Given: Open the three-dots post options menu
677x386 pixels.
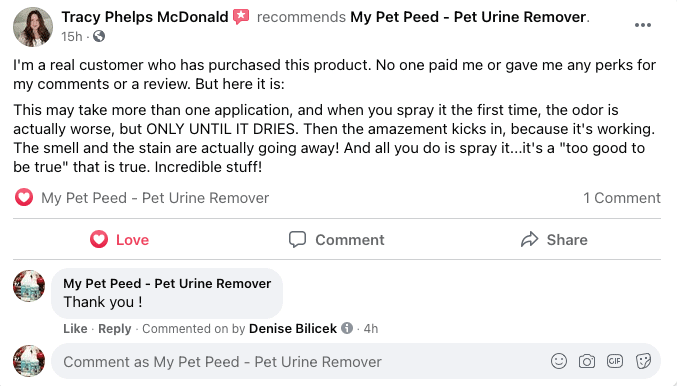Looking at the screenshot, I should (x=642, y=25).
